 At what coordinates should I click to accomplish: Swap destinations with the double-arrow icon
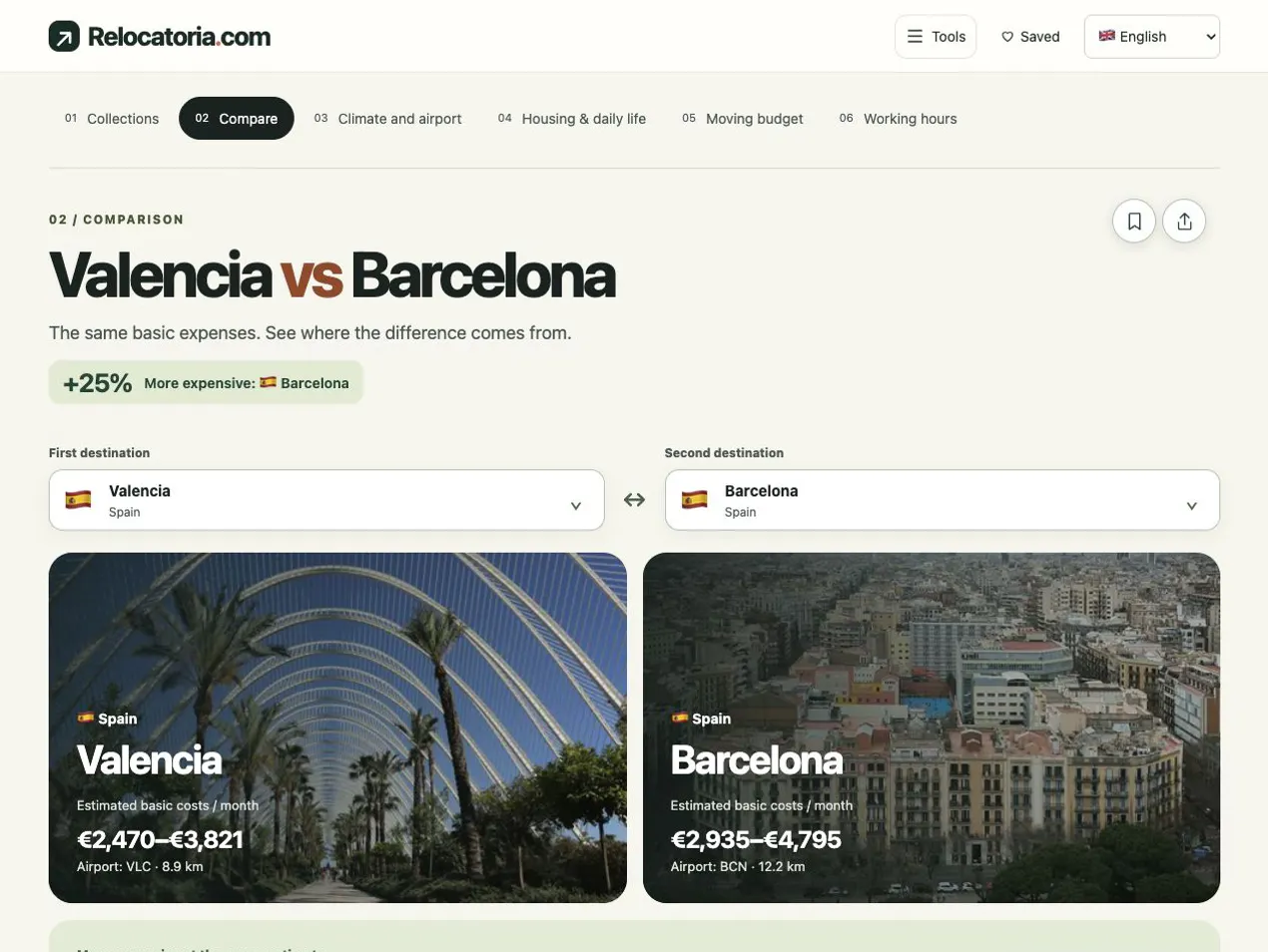(x=634, y=500)
